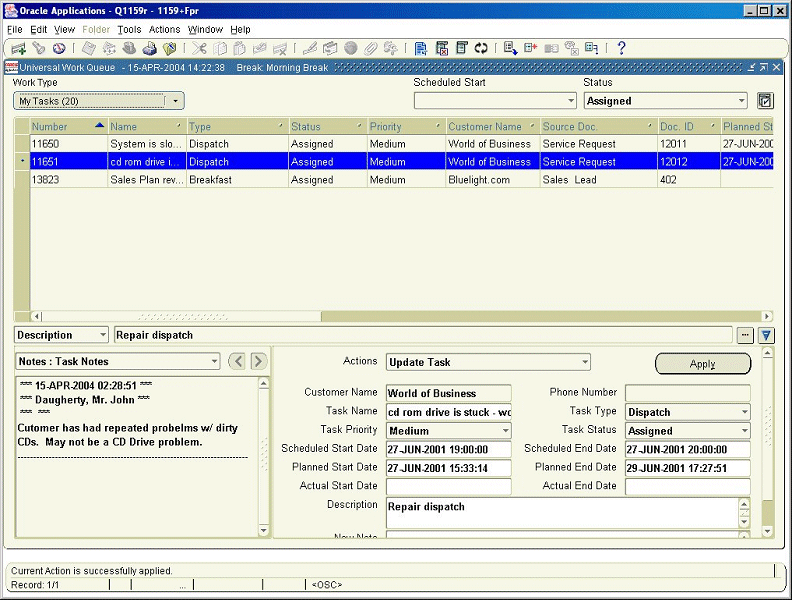Click the Apply button
Viewport: 792px width, 600px height.
[x=702, y=364]
